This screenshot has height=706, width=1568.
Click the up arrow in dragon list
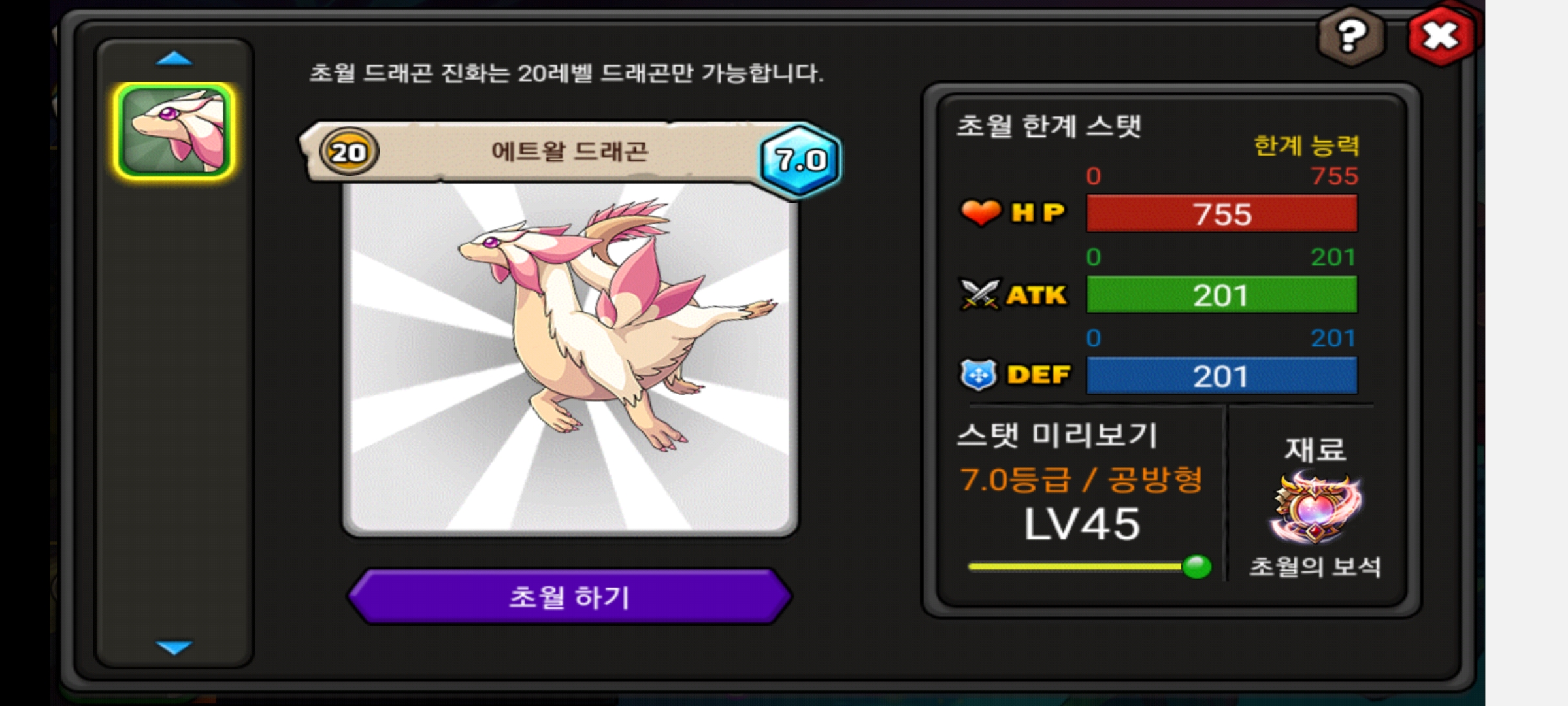click(174, 59)
